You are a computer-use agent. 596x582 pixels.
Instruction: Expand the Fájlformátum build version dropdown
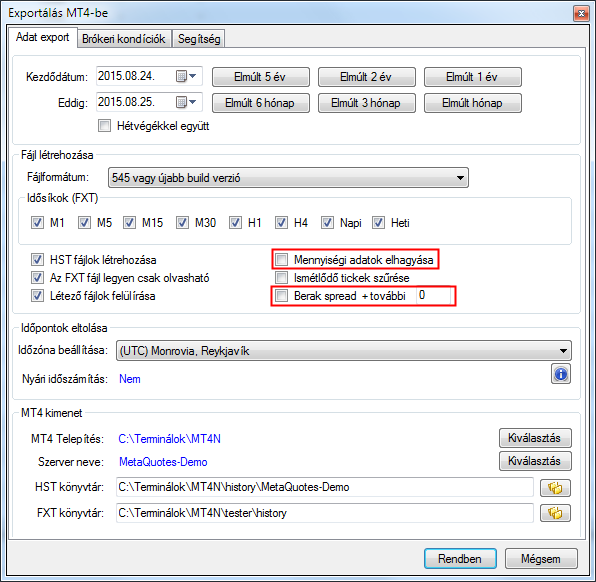pyautogui.click(x=288, y=178)
